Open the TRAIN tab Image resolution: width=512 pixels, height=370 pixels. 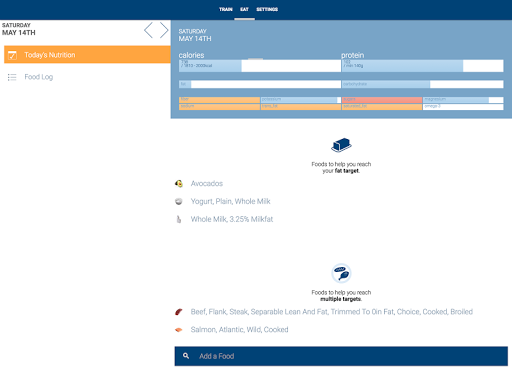[226, 9]
